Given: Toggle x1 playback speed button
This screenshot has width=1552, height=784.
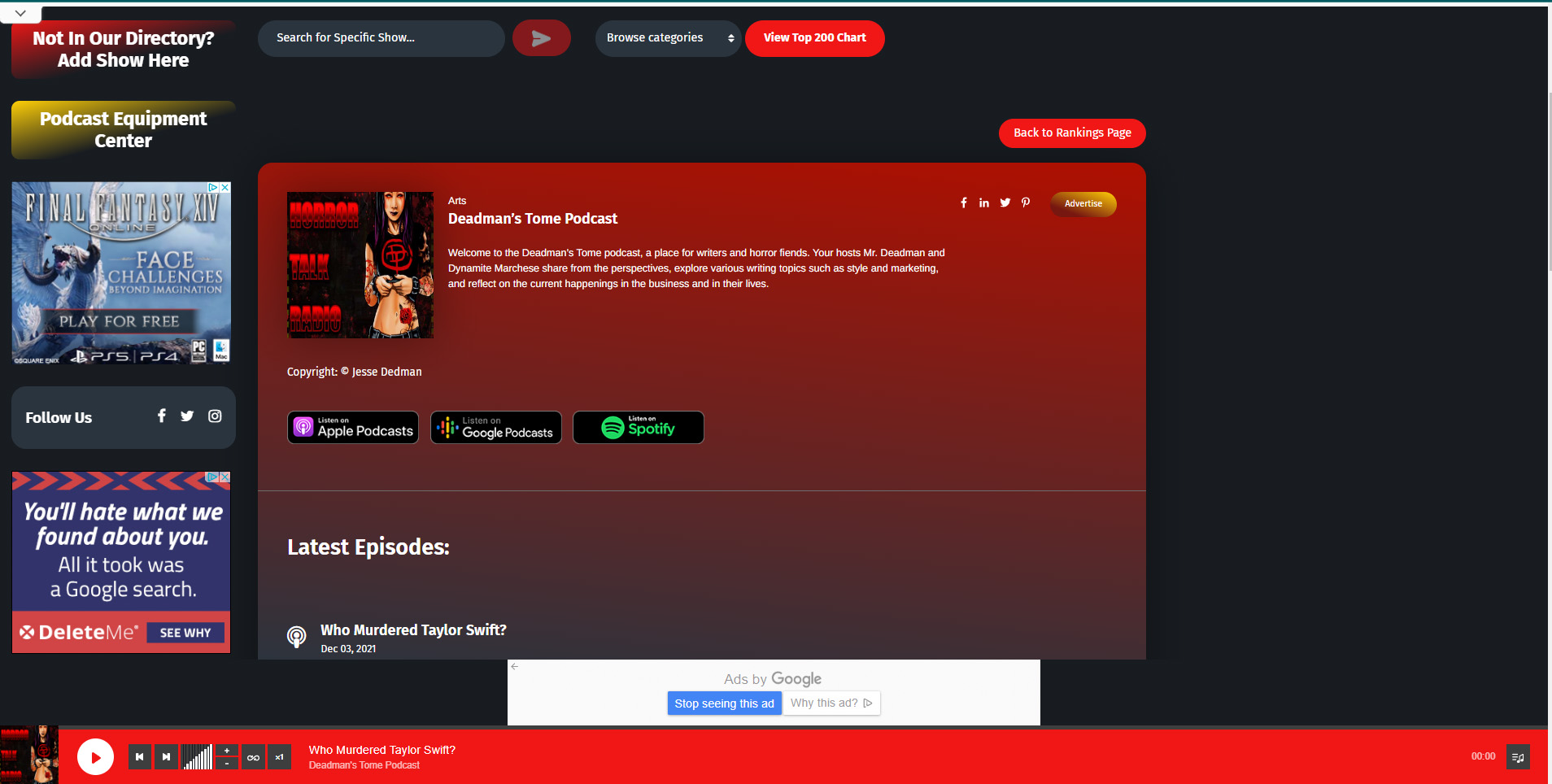Looking at the screenshot, I should tap(279, 757).
